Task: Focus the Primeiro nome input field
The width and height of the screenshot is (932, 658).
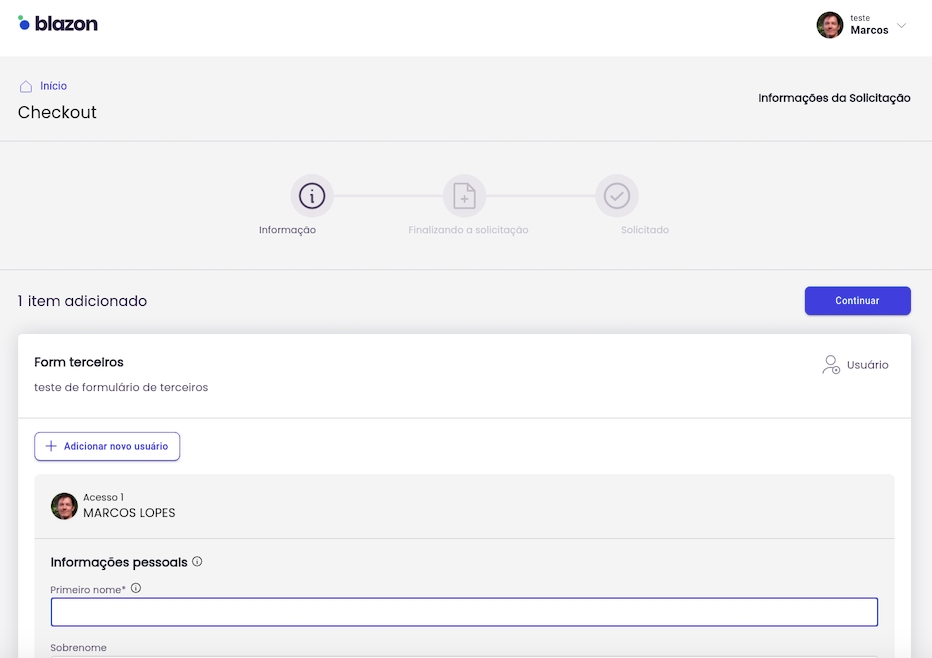Action: click(464, 612)
